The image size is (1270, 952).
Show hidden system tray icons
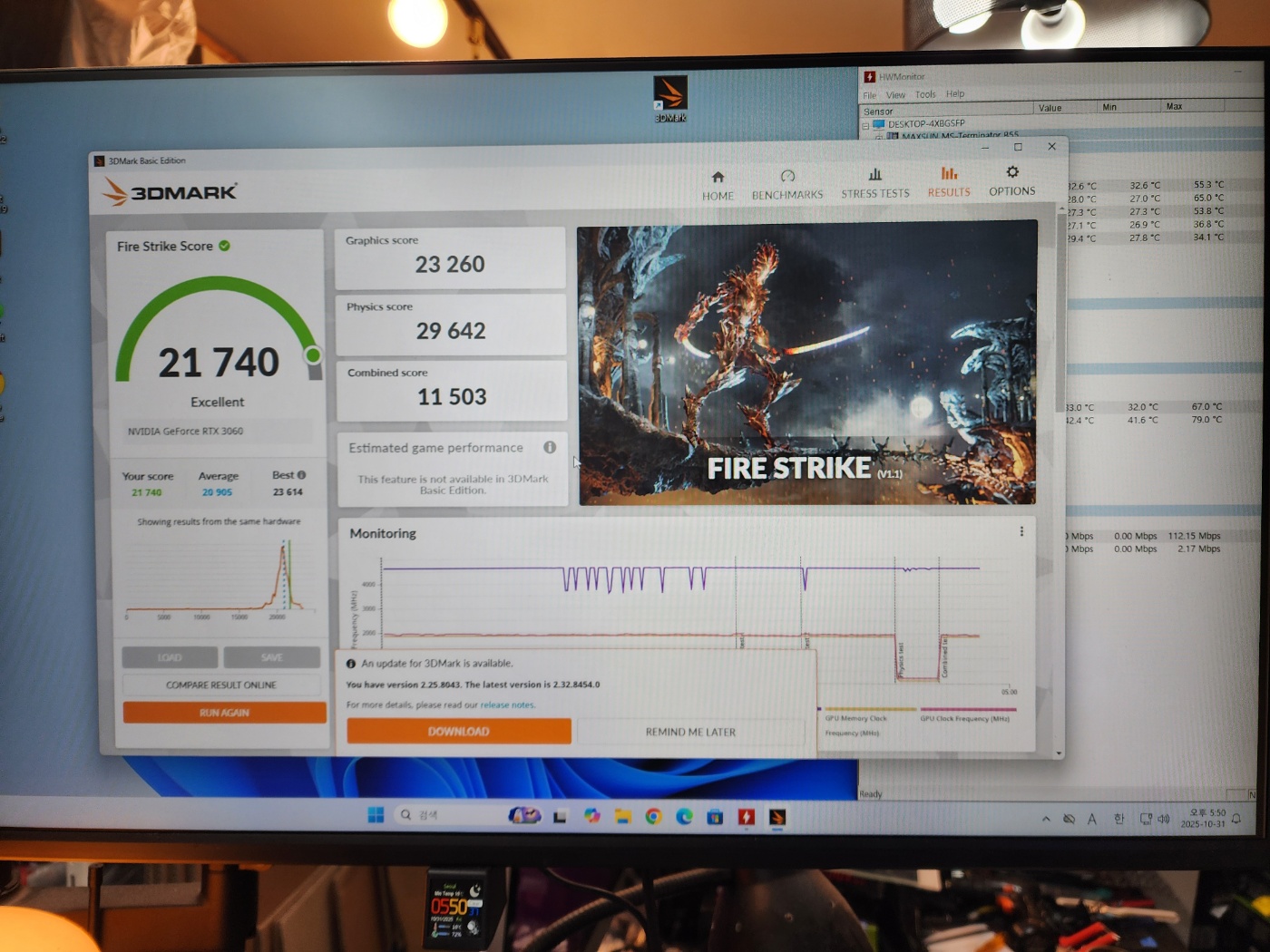point(1046,819)
